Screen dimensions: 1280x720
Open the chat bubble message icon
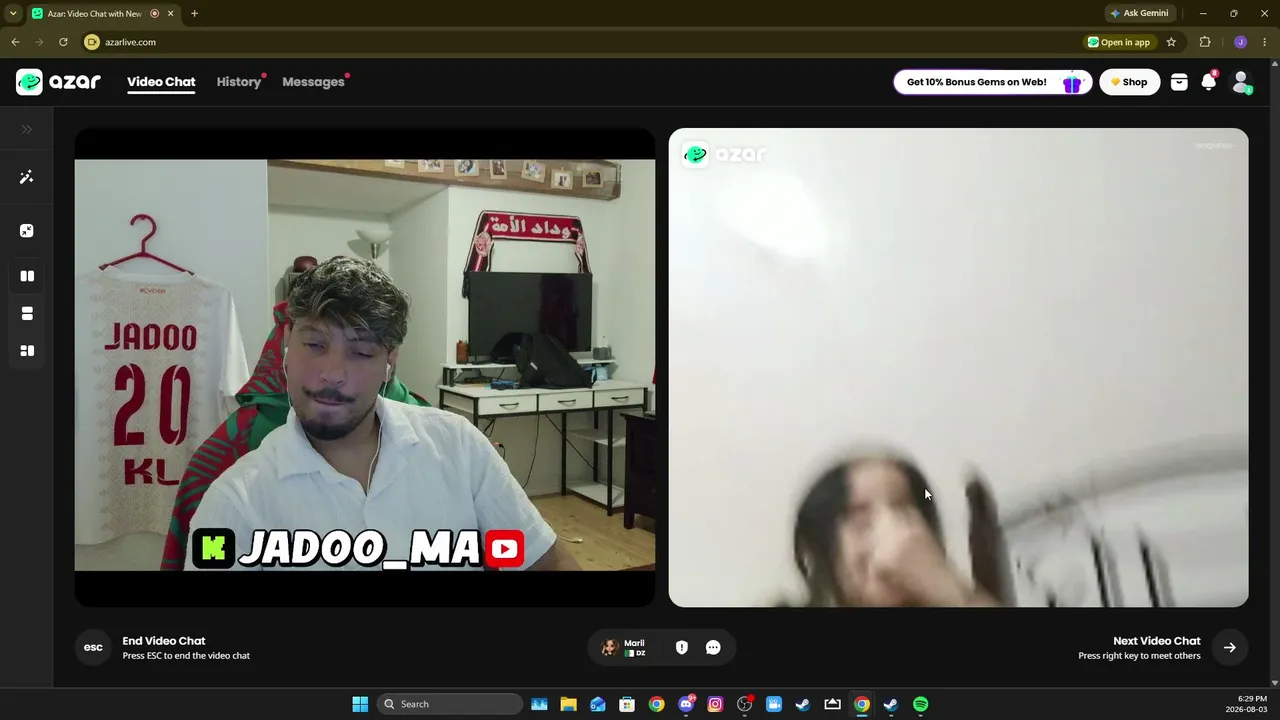pyautogui.click(x=713, y=648)
